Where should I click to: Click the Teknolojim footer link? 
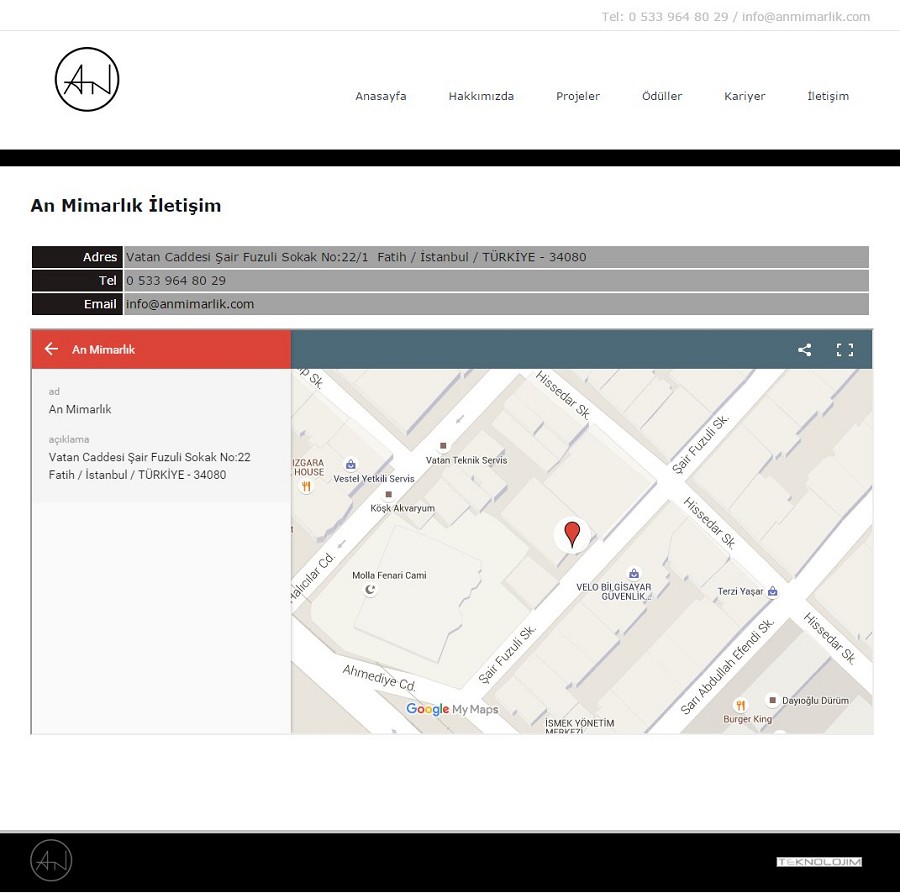[819, 861]
